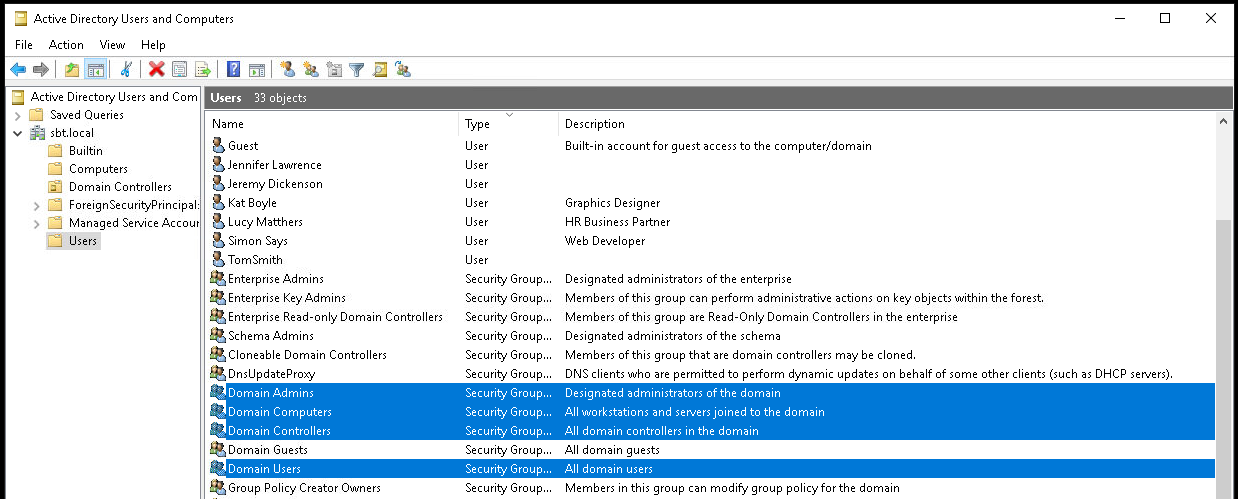Click the Up One Level folder icon

(72, 69)
